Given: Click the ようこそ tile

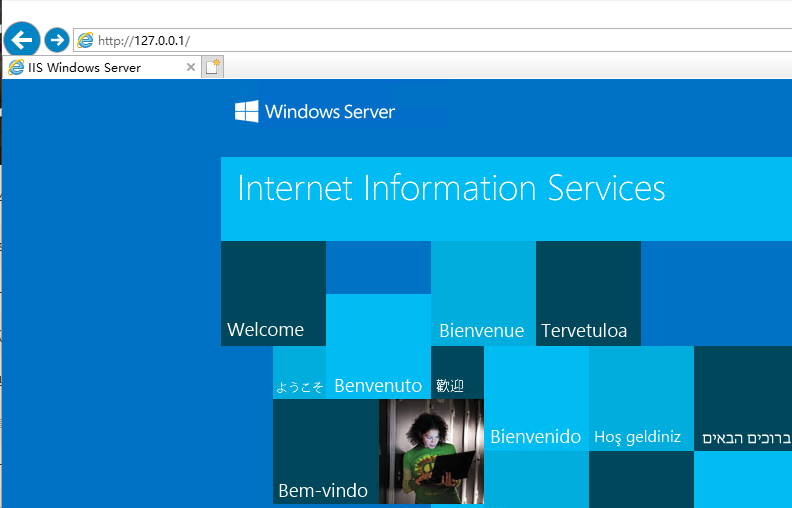Looking at the screenshot, I should 300,373.
